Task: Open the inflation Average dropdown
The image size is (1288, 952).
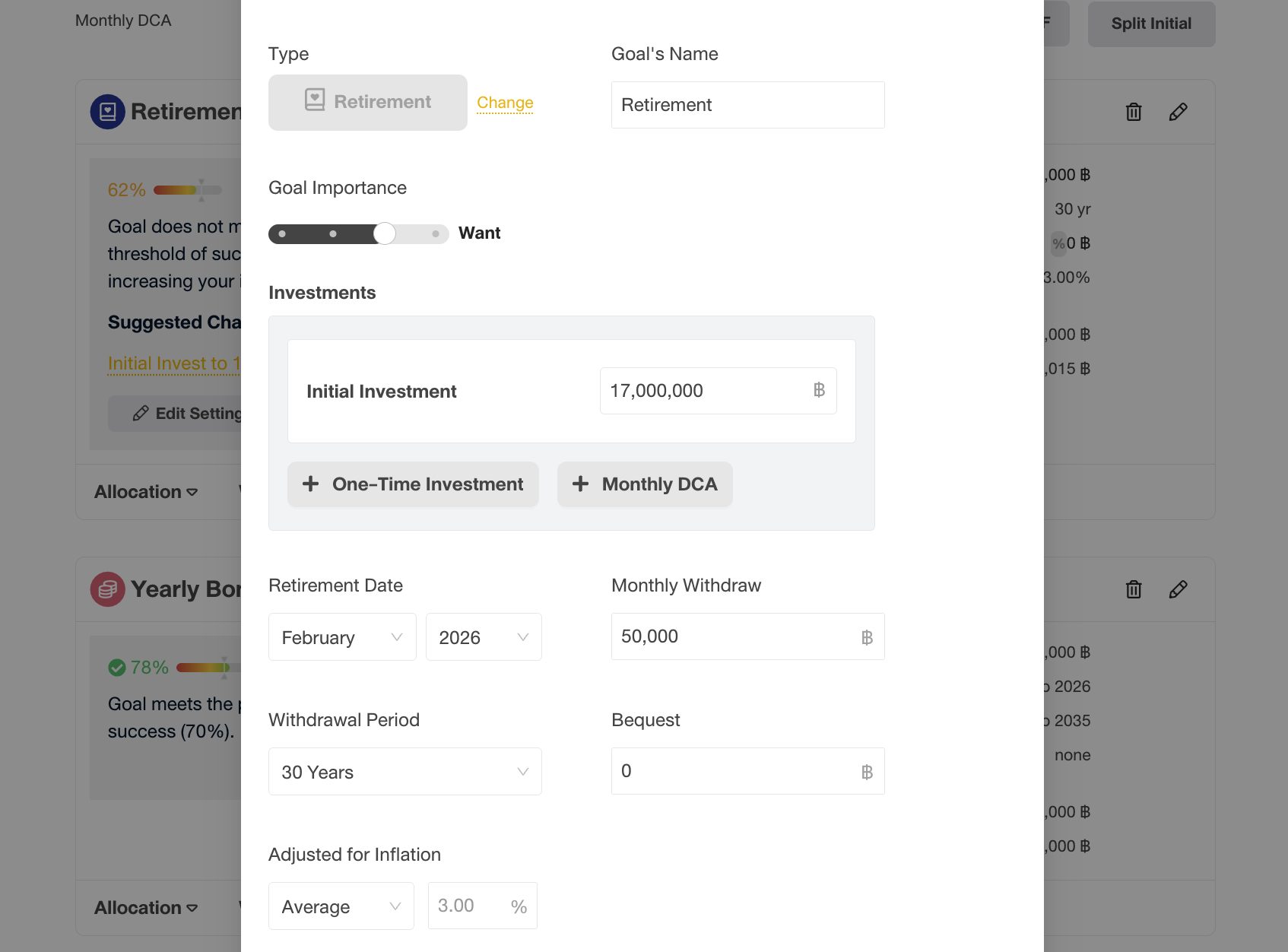Action: tap(341, 906)
